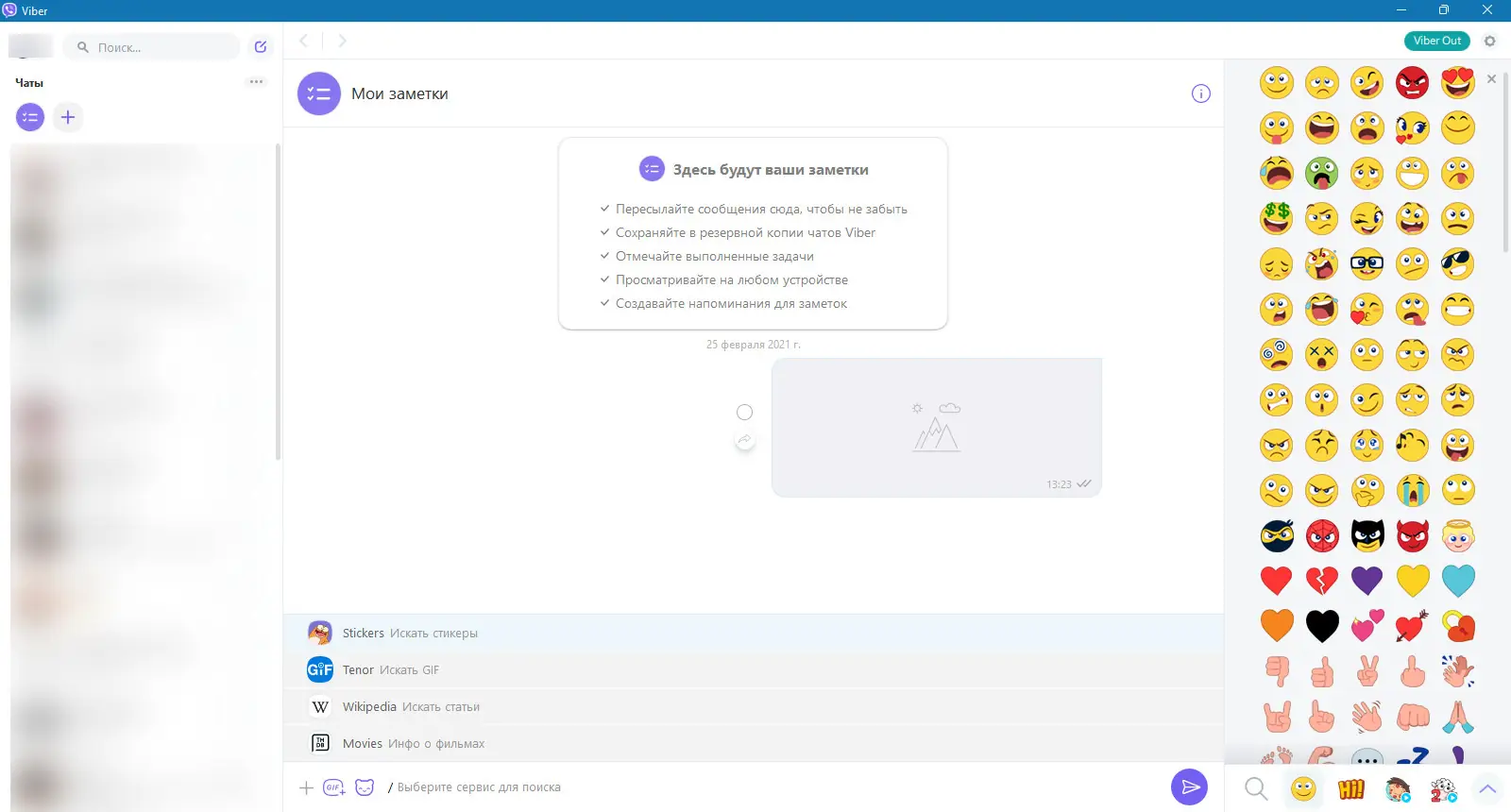Insert the Batman mask emoji
1511x812 pixels.
click(1367, 536)
